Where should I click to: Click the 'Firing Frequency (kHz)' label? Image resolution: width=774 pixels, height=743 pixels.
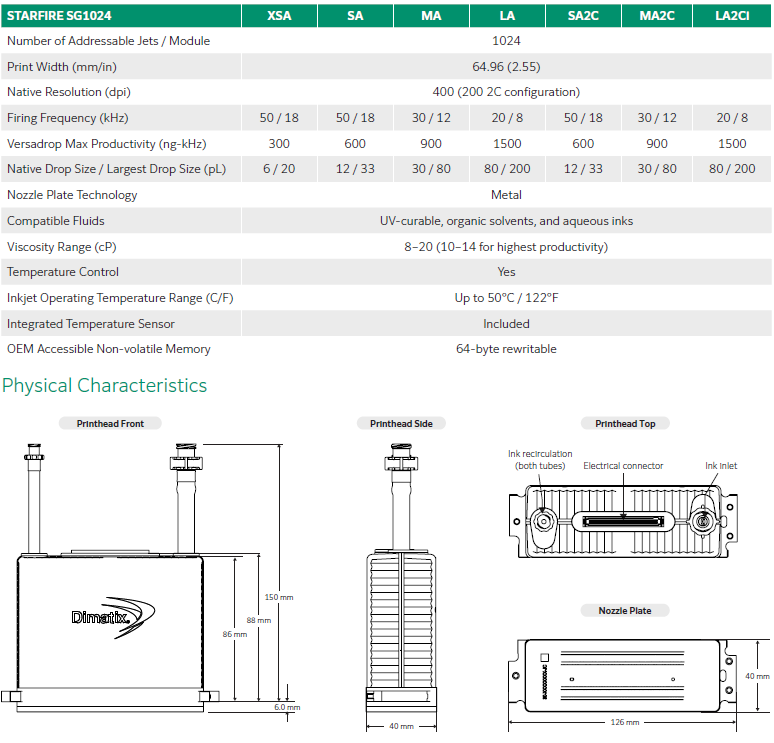pyautogui.click(x=68, y=118)
